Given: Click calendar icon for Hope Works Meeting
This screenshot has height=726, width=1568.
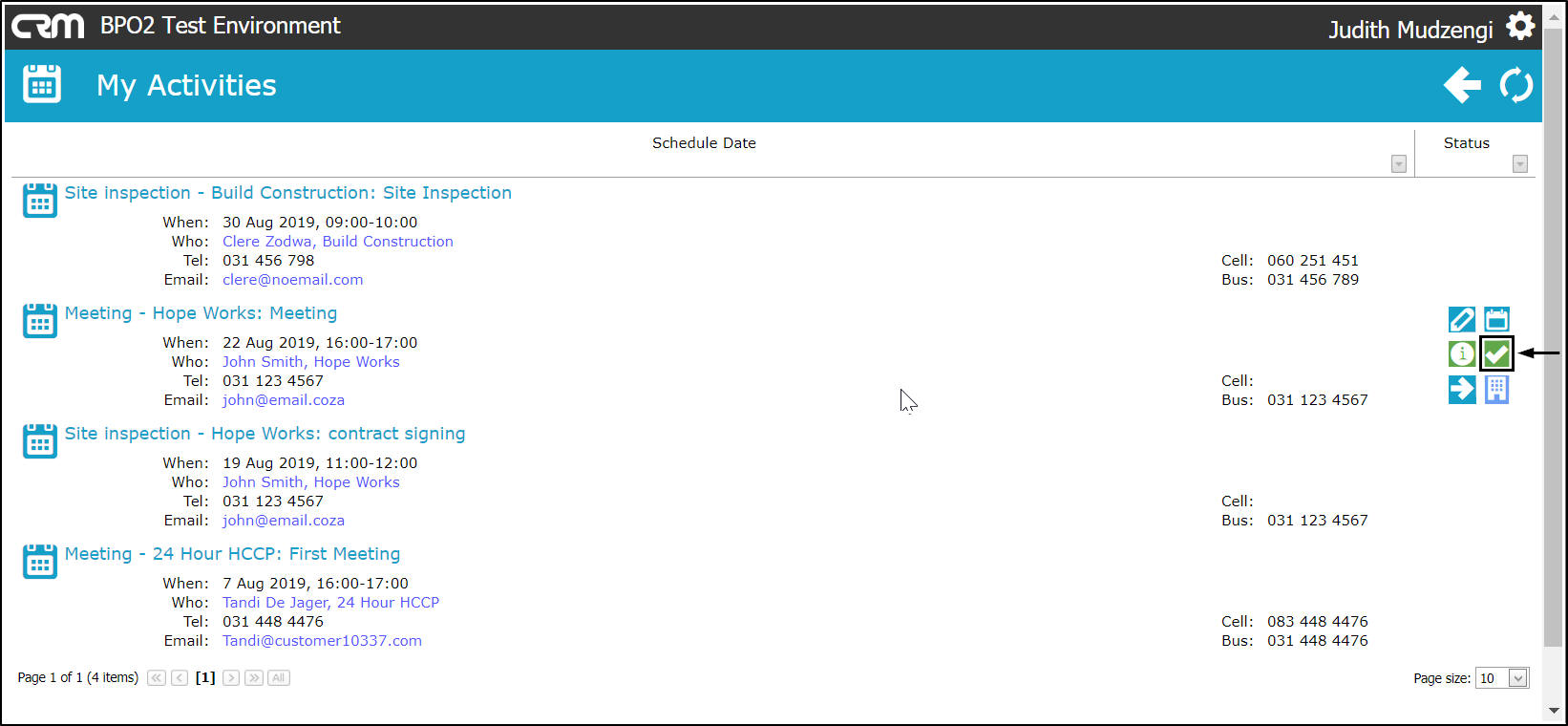Looking at the screenshot, I should point(39,321).
